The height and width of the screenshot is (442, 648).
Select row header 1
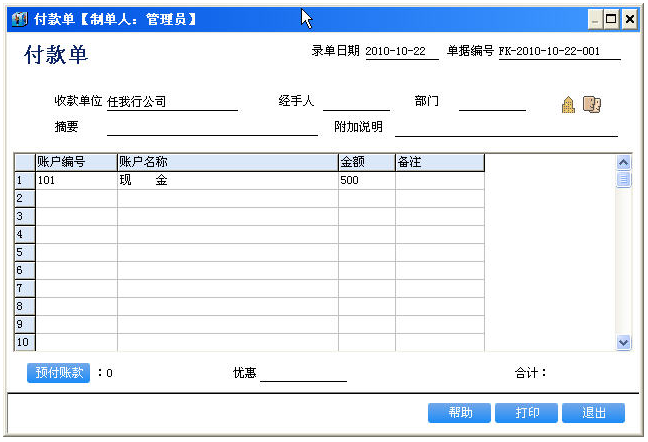[x=25, y=181]
